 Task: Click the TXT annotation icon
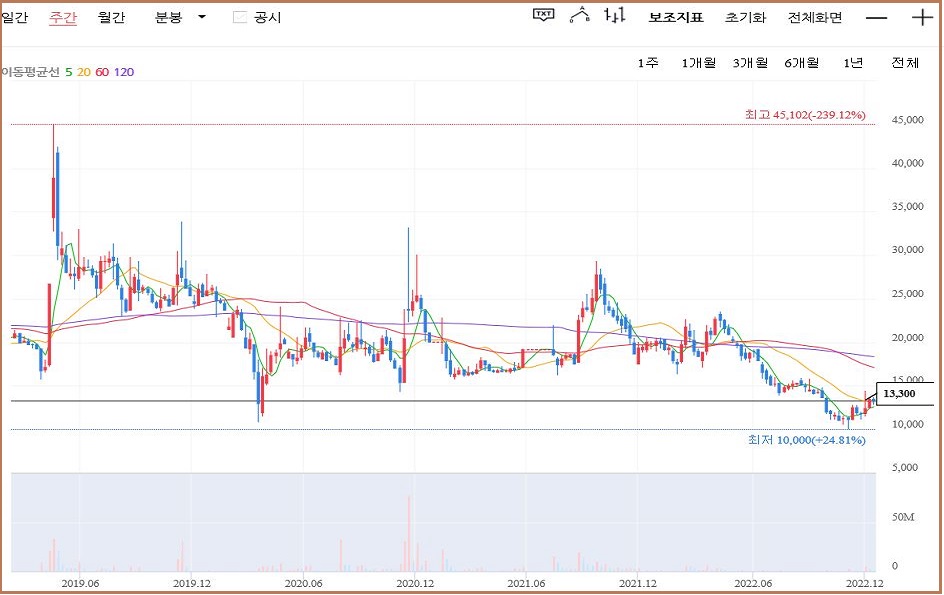coord(543,15)
